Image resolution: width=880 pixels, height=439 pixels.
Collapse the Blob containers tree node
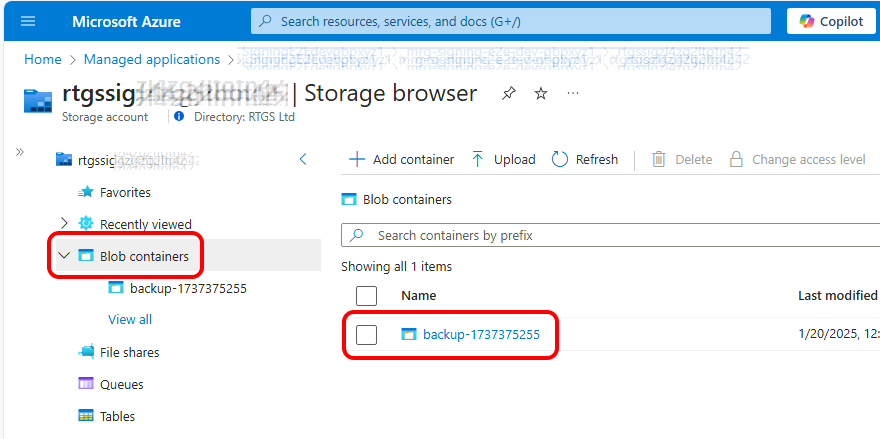tap(65, 256)
